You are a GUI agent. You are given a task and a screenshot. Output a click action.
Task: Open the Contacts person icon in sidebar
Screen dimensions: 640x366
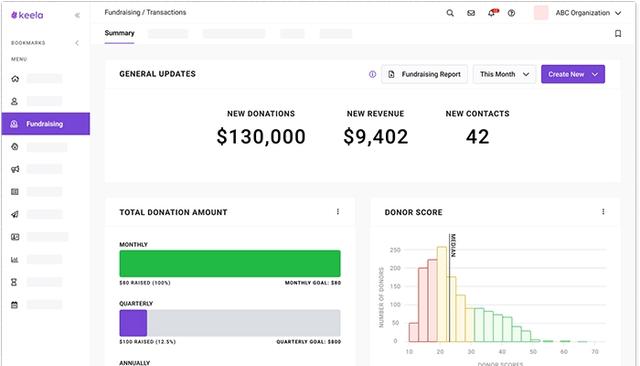(14, 101)
